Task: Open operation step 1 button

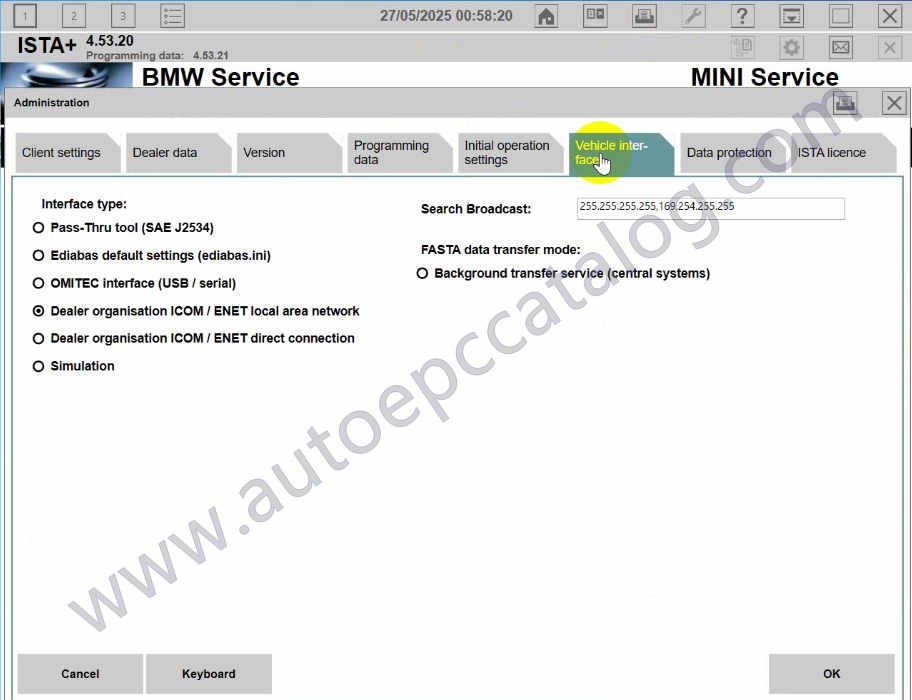Action: click(x=24, y=16)
